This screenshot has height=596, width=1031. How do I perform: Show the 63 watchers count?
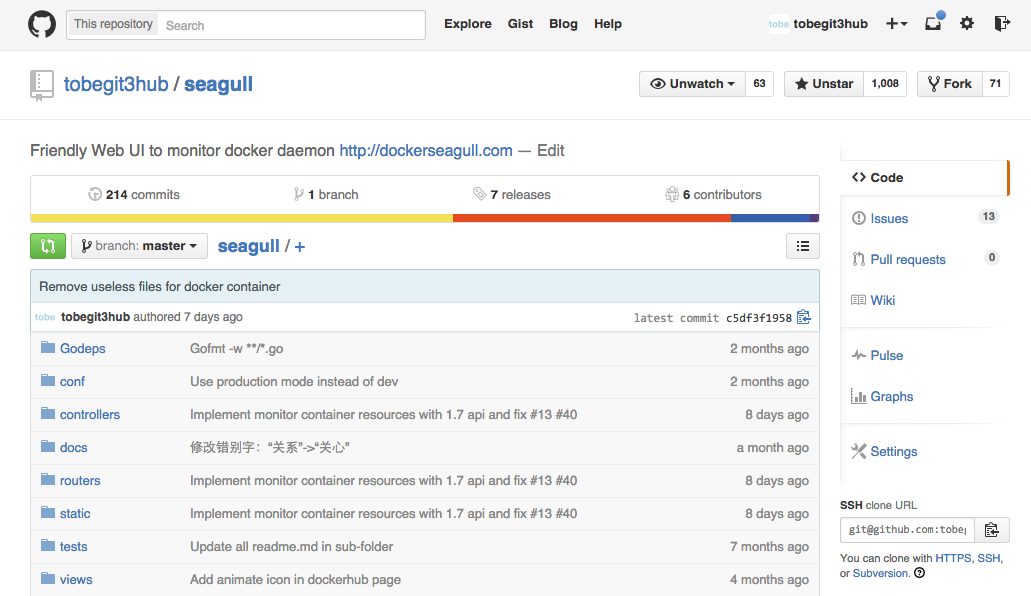click(759, 84)
